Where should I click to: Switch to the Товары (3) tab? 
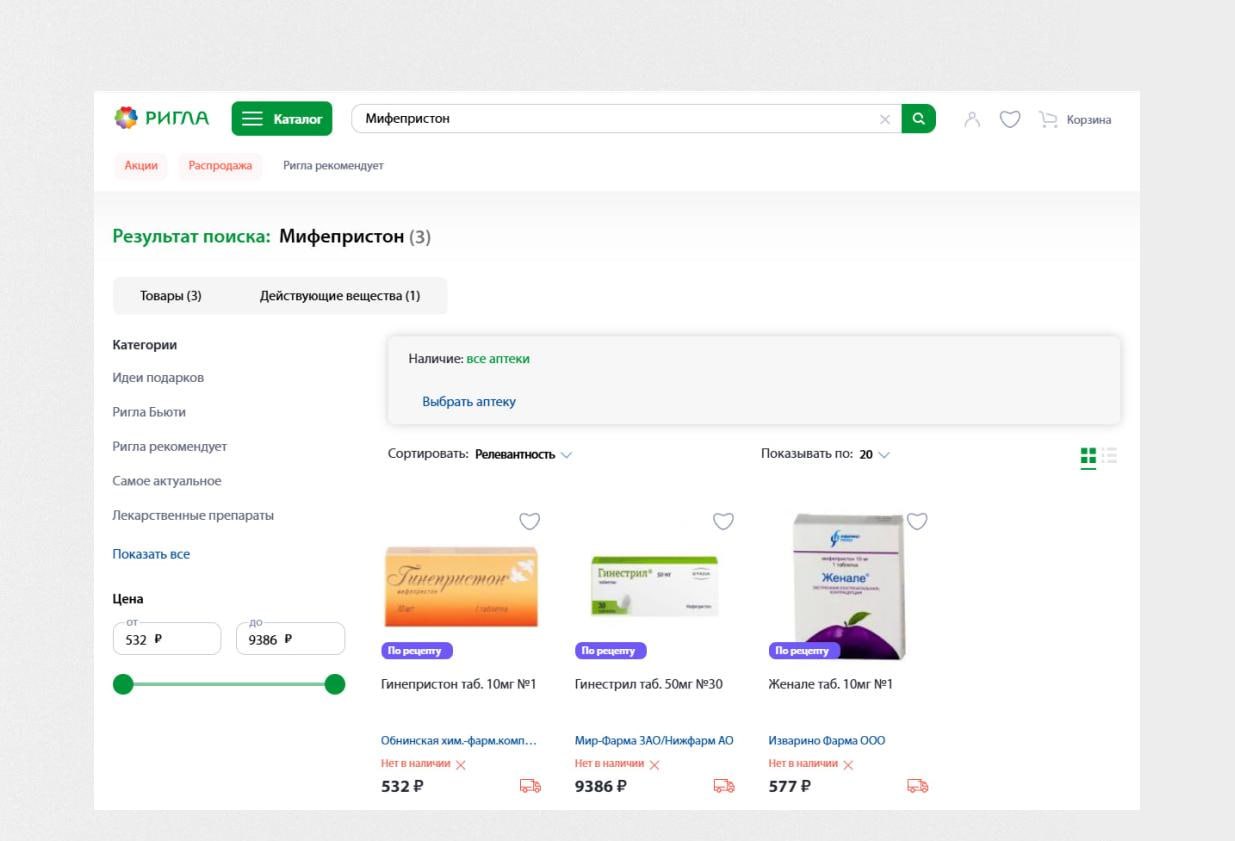[x=171, y=296]
